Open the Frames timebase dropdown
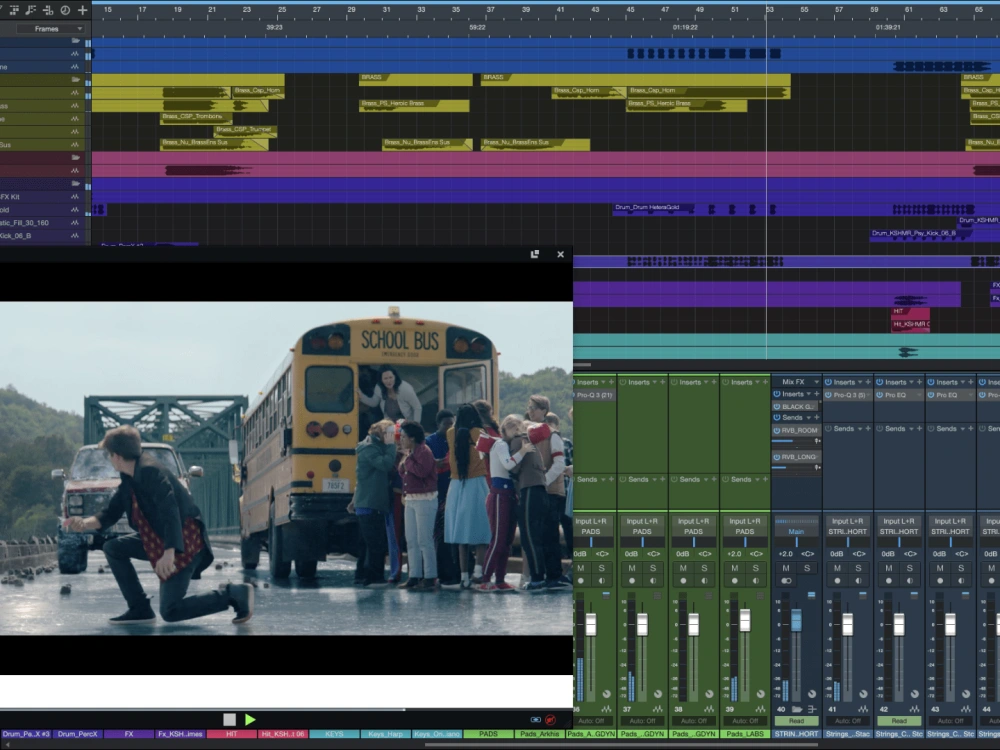1000x750 pixels. click(x=50, y=29)
